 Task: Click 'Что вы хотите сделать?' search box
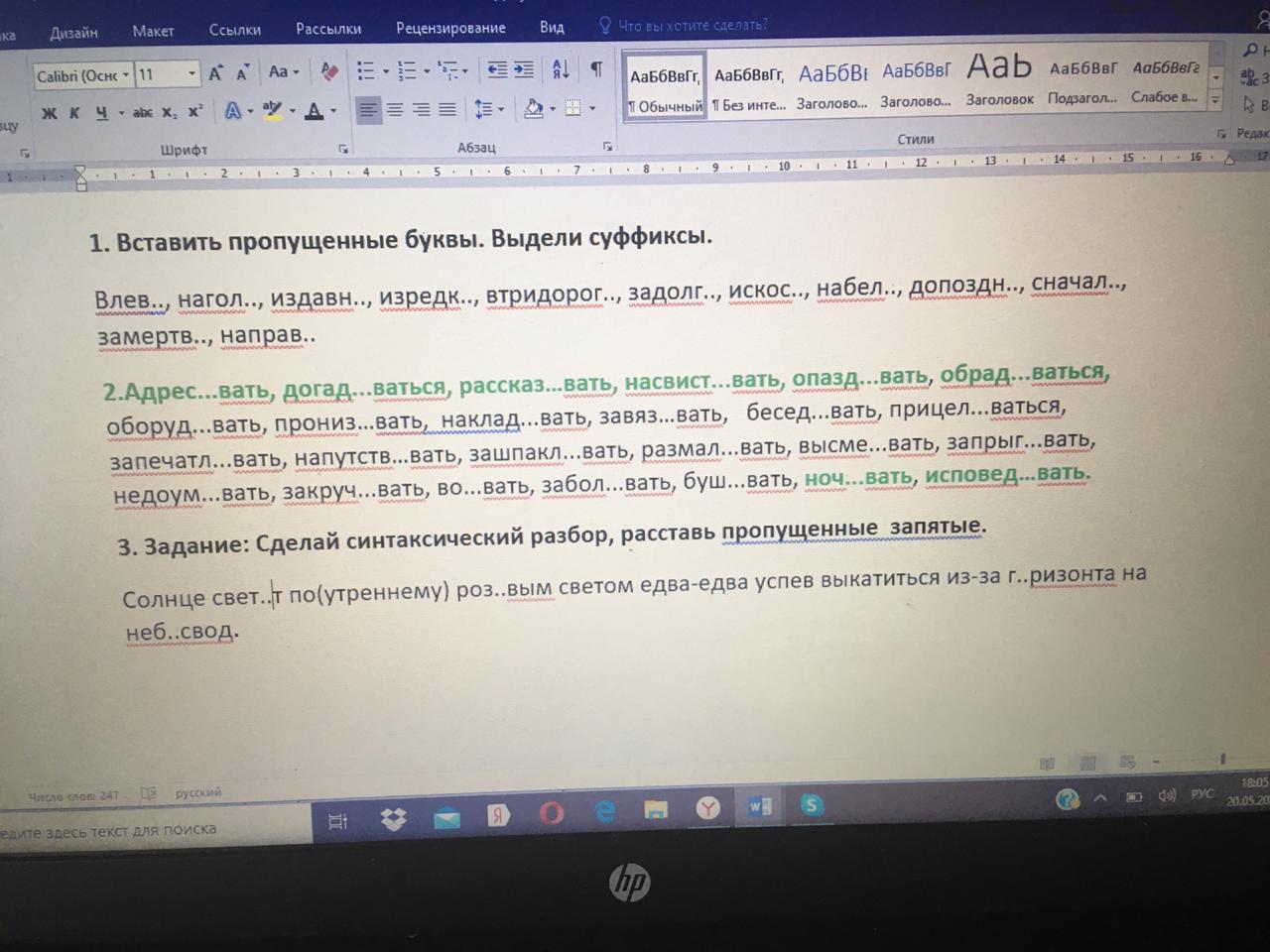tap(683, 25)
